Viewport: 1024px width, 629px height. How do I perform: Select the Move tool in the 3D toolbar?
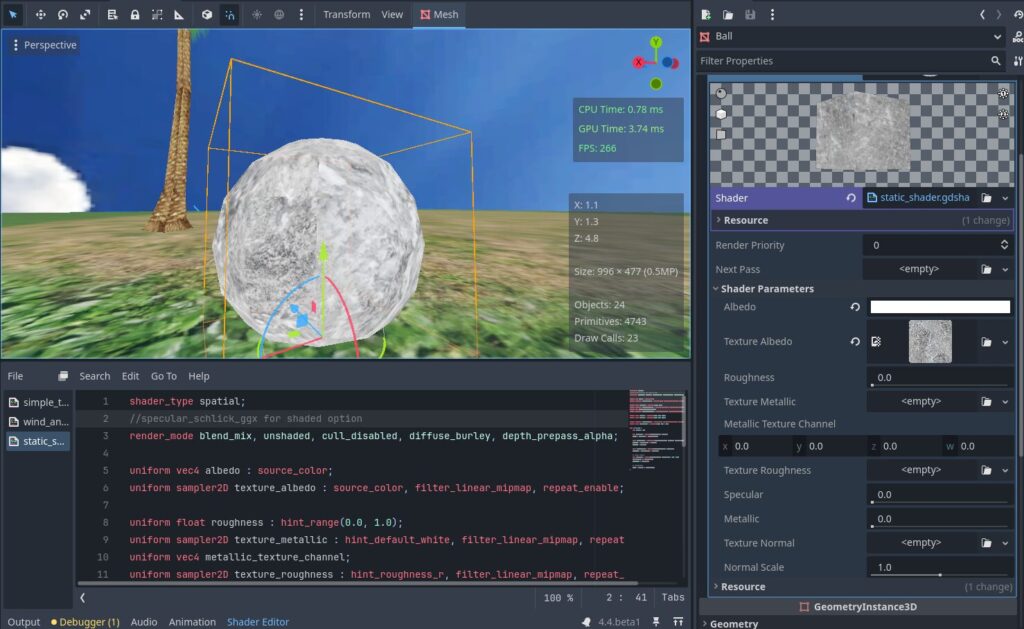point(40,14)
